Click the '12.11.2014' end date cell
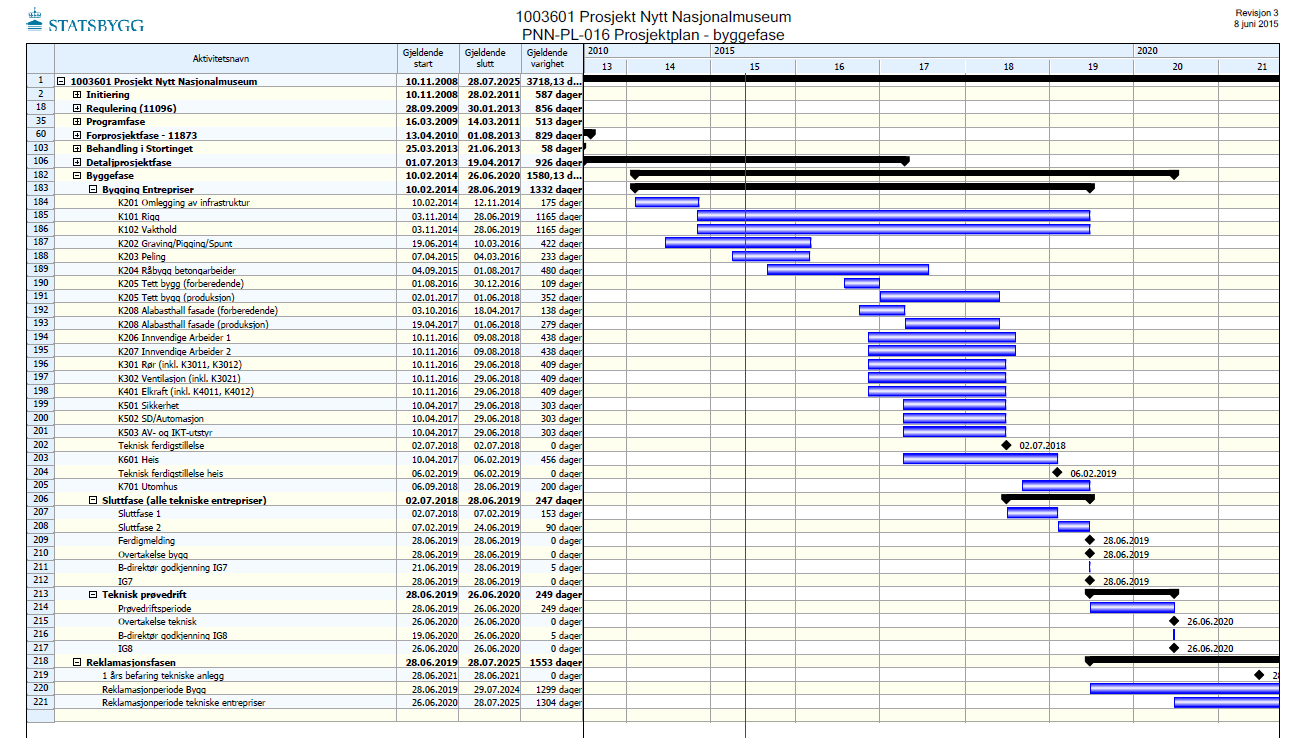Viewport: 1294px width, 738px height. click(x=490, y=203)
